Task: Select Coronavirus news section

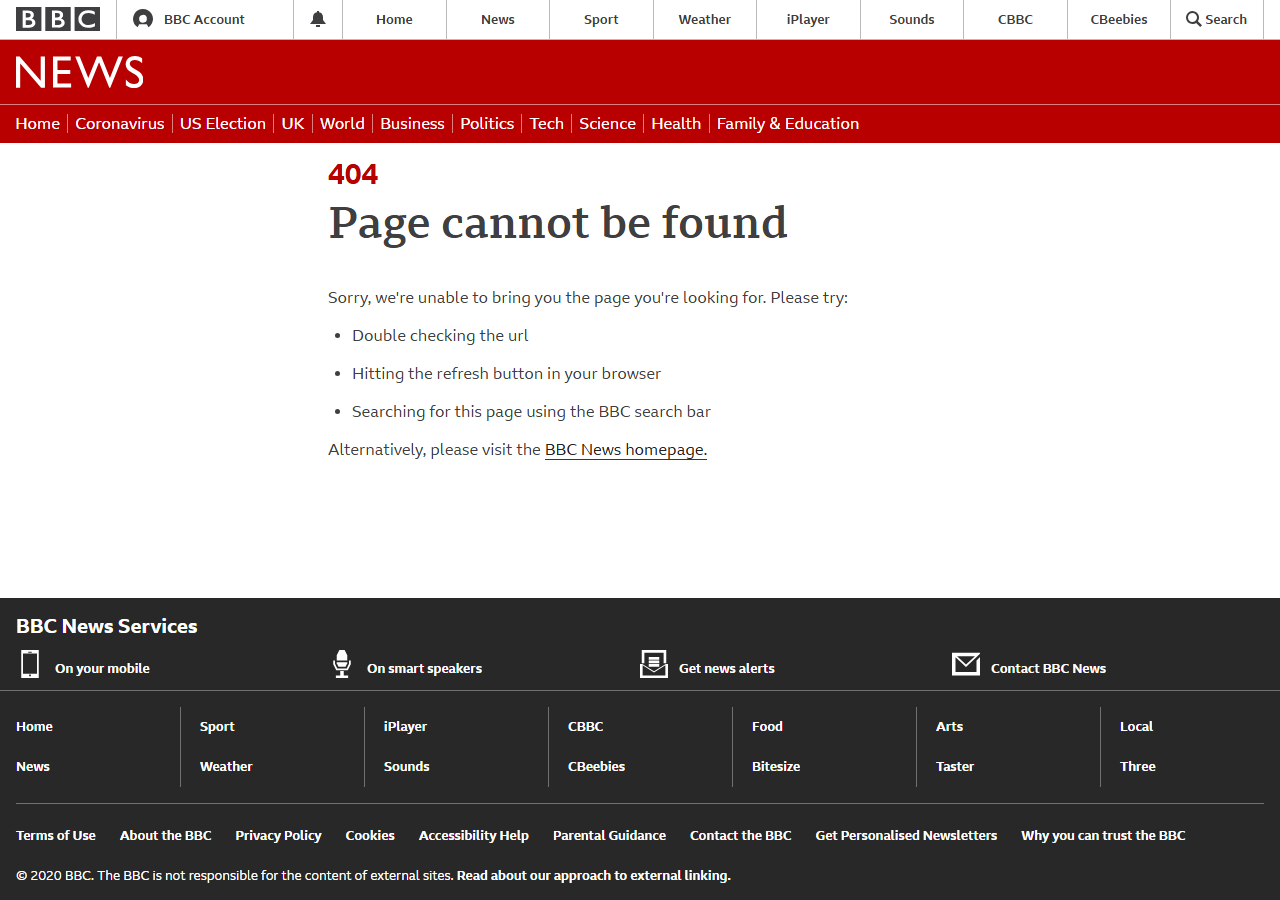Action: (120, 123)
